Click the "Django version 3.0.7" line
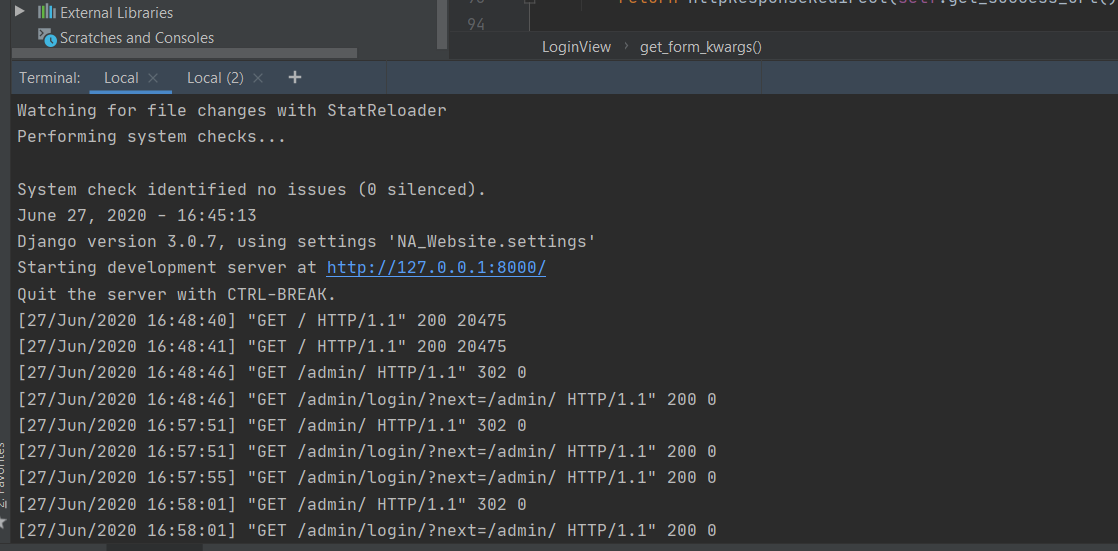The width and height of the screenshot is (1118, 551). (x=307, y=242)
